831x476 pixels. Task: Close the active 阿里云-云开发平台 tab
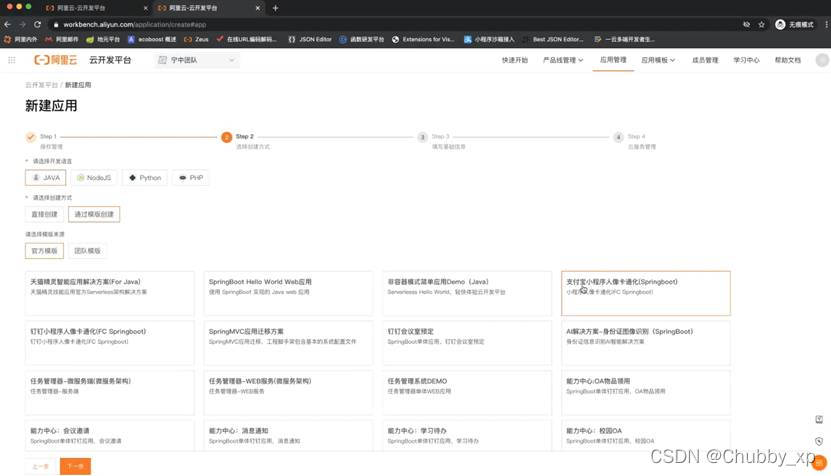click(258, 8)
